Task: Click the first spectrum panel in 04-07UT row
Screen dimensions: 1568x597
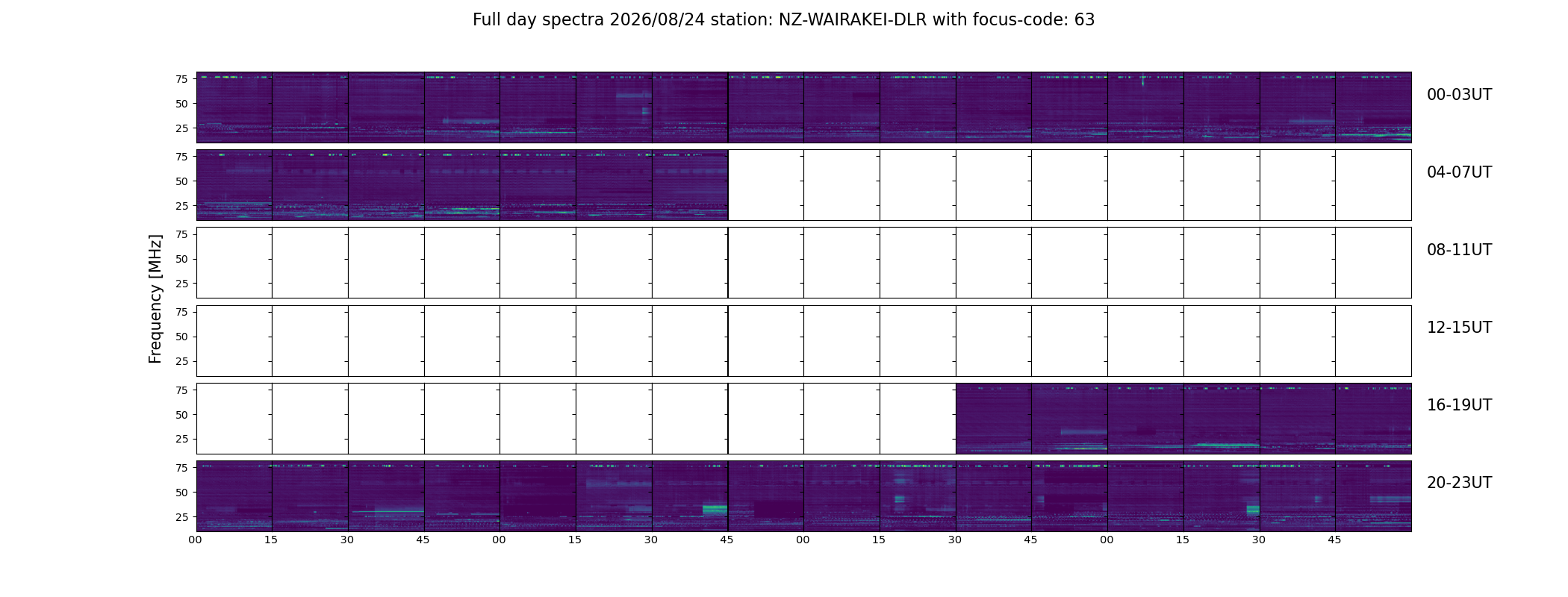Action: pos(234,185)
